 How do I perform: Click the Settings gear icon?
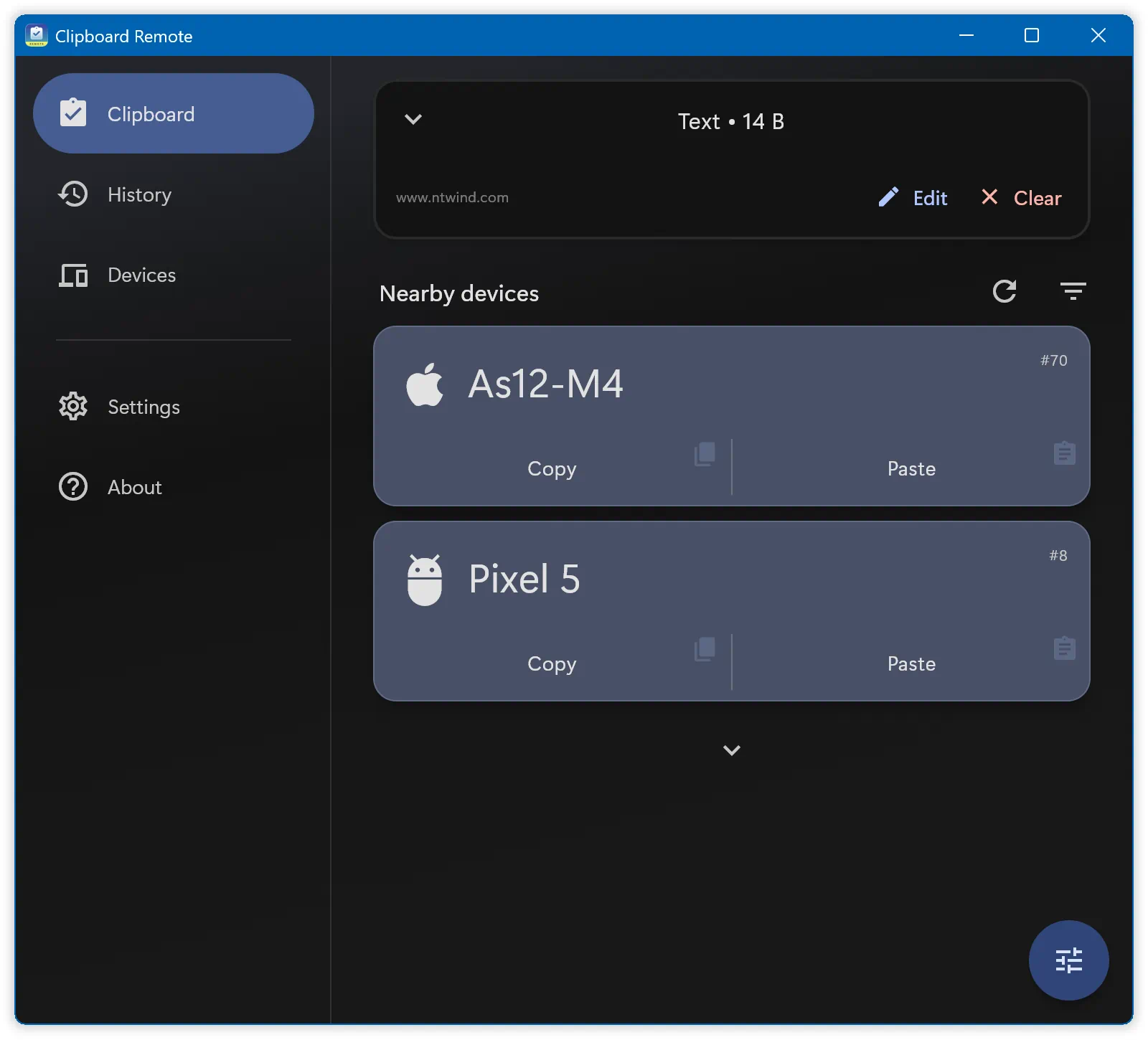coord(73,407)
